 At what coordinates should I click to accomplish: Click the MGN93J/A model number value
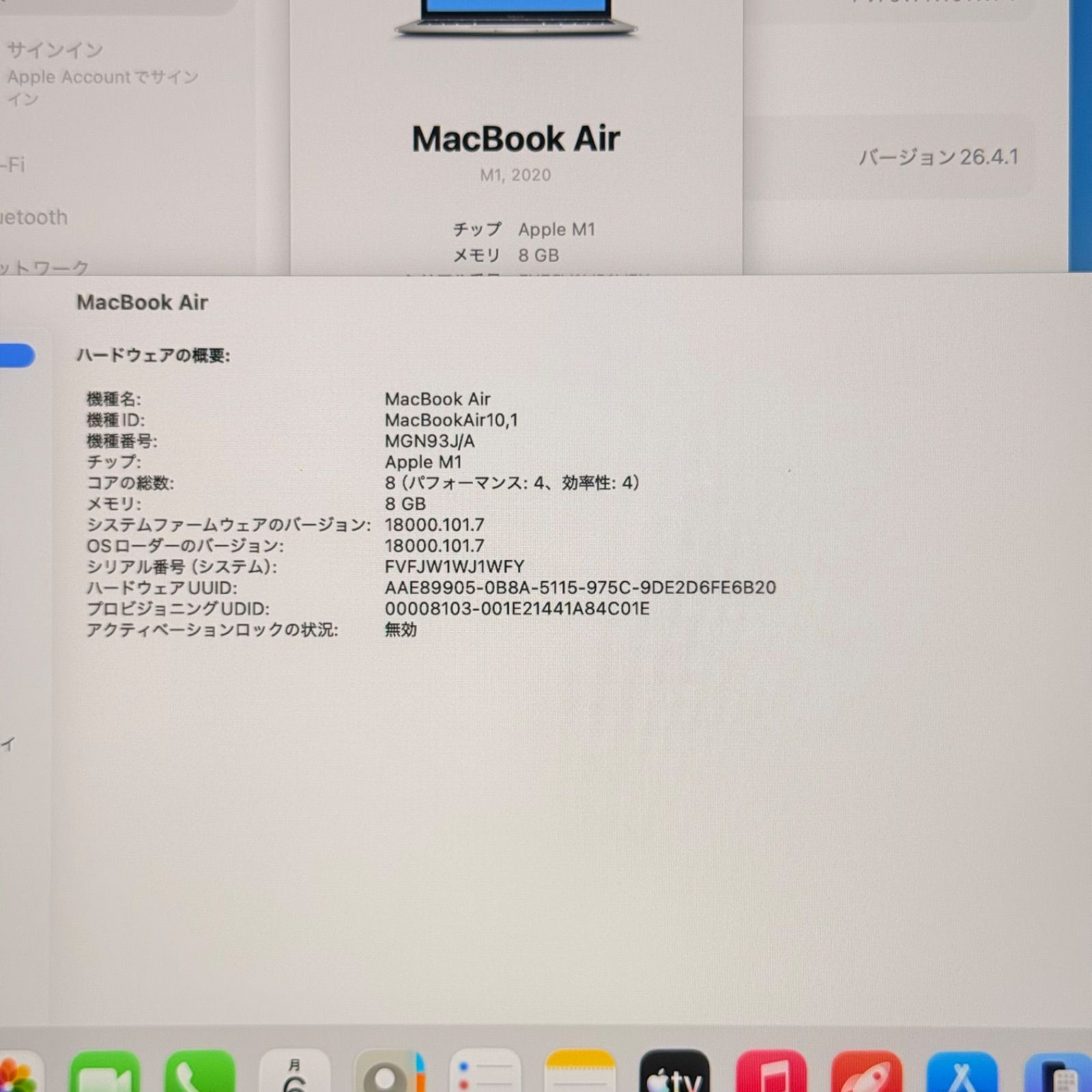pos(430,441)
